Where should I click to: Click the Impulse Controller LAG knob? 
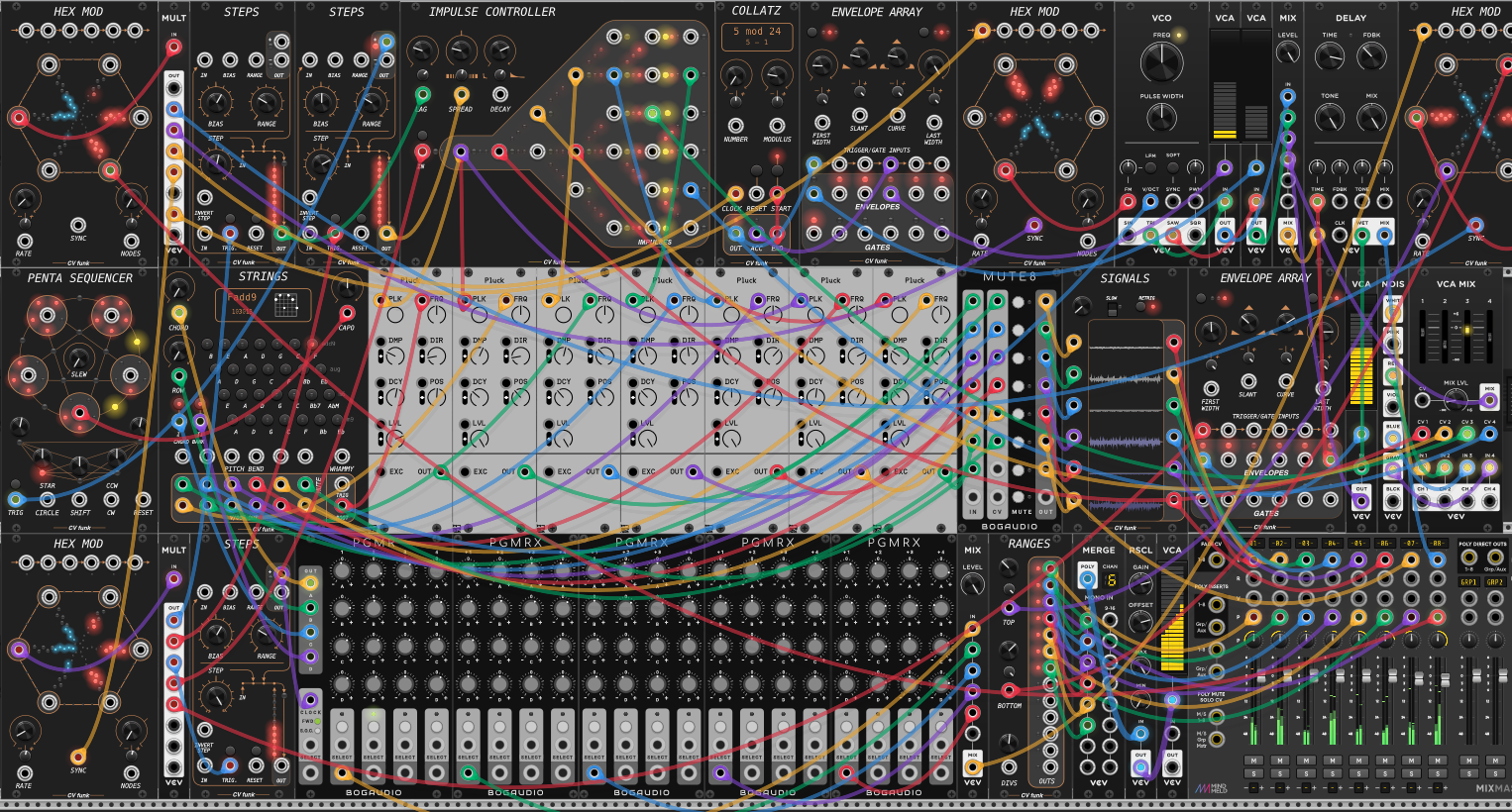click(x=422, y=51)
